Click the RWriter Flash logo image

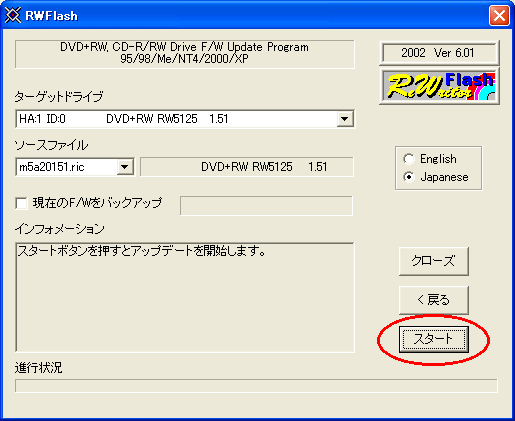click(439, 86)
